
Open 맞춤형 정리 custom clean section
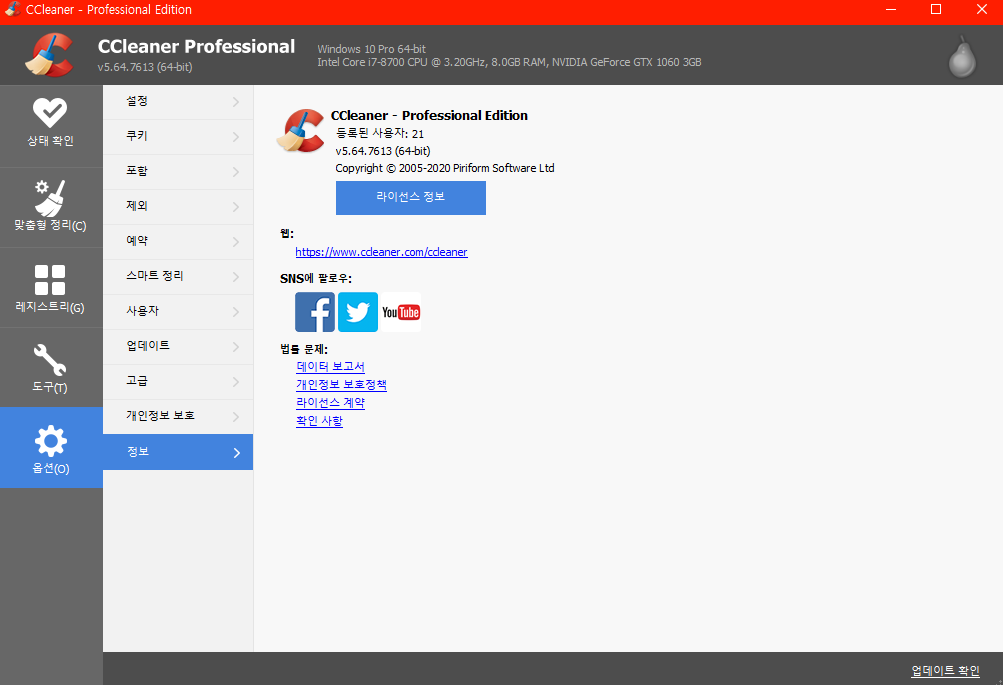click(51, 208)
